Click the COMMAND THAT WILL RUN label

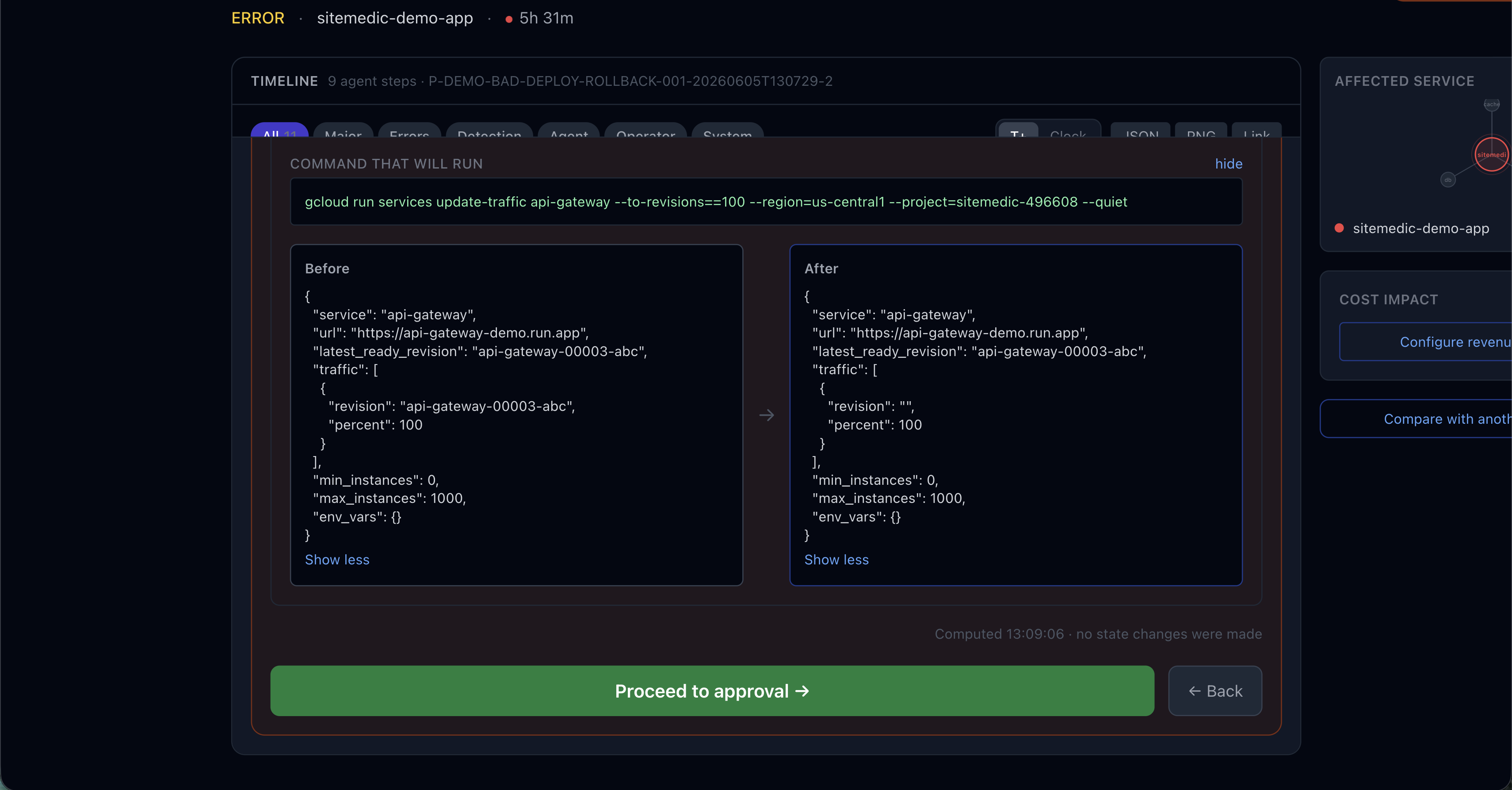pyautogui.click(x=386, y=164)
